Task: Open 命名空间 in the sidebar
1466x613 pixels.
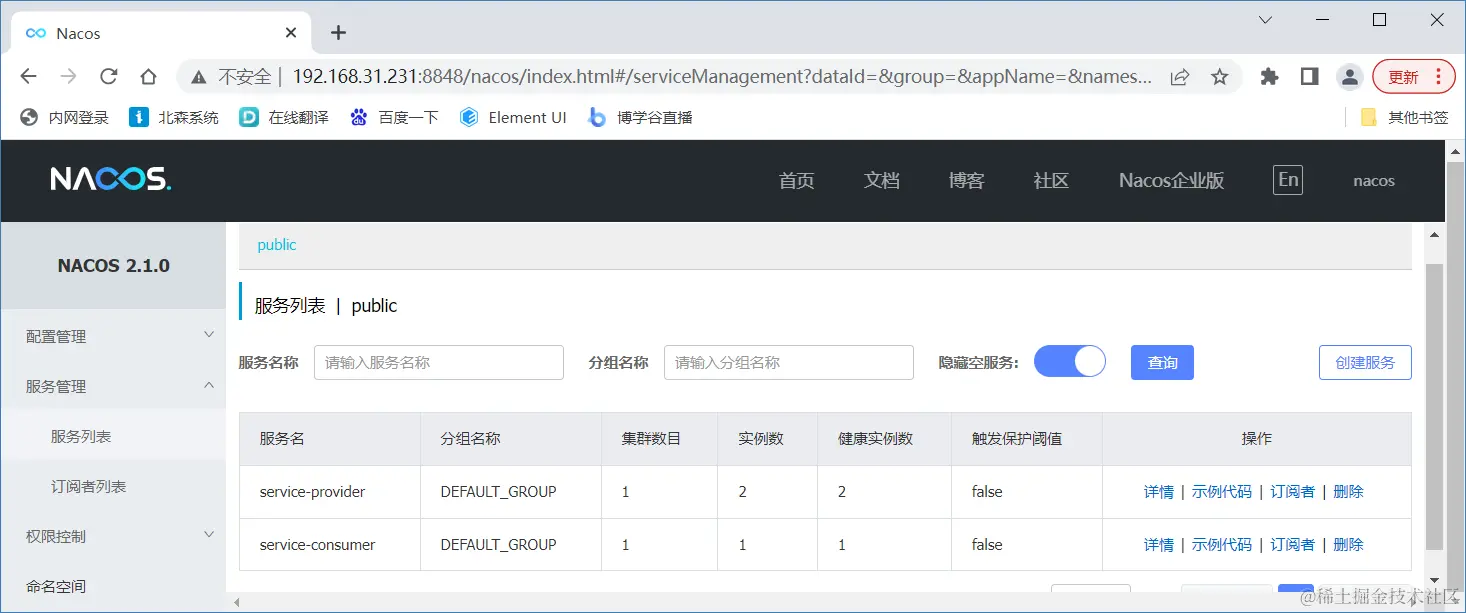Action: click(x=113, y=586)
